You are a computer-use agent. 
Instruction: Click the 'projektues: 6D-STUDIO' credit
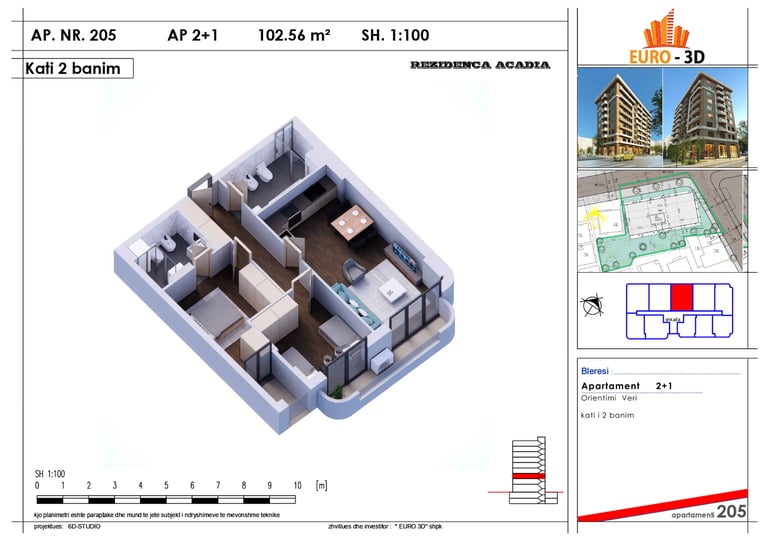point(67,526)
